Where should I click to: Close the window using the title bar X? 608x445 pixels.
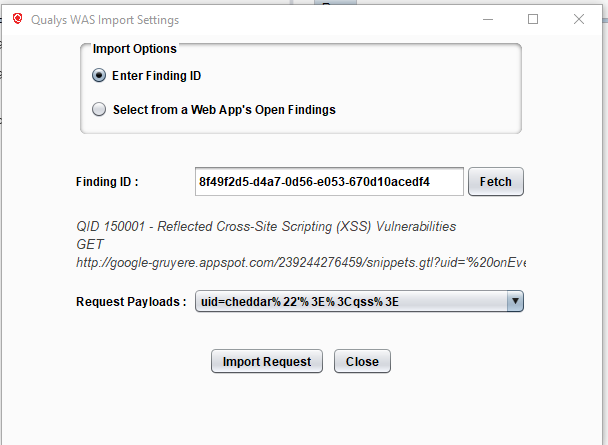pyautogui.click(x=579, y=18)
